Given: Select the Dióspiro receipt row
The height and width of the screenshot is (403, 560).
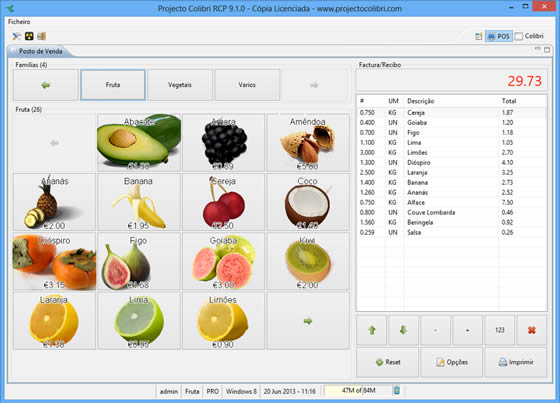Looking at the screenshot, I should coord(451,163).
